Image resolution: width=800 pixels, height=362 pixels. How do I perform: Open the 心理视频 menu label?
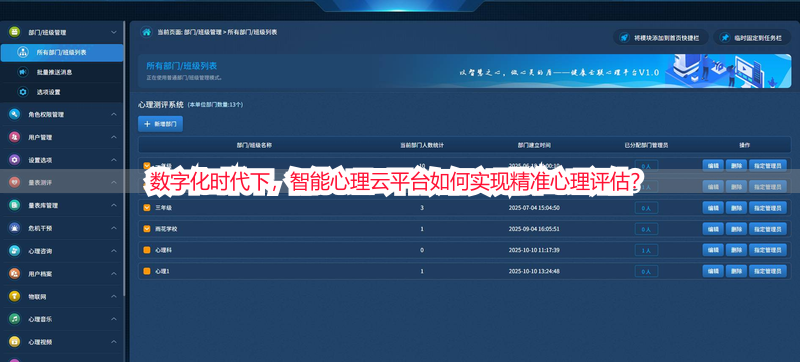point(40,342)
